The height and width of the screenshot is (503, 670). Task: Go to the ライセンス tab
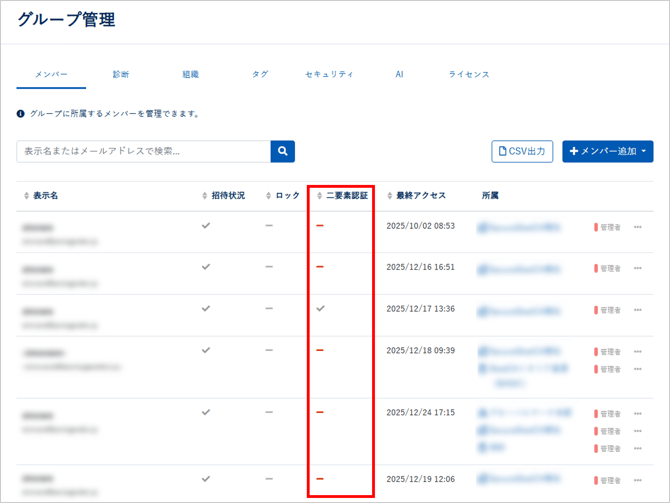click(469, 74)
